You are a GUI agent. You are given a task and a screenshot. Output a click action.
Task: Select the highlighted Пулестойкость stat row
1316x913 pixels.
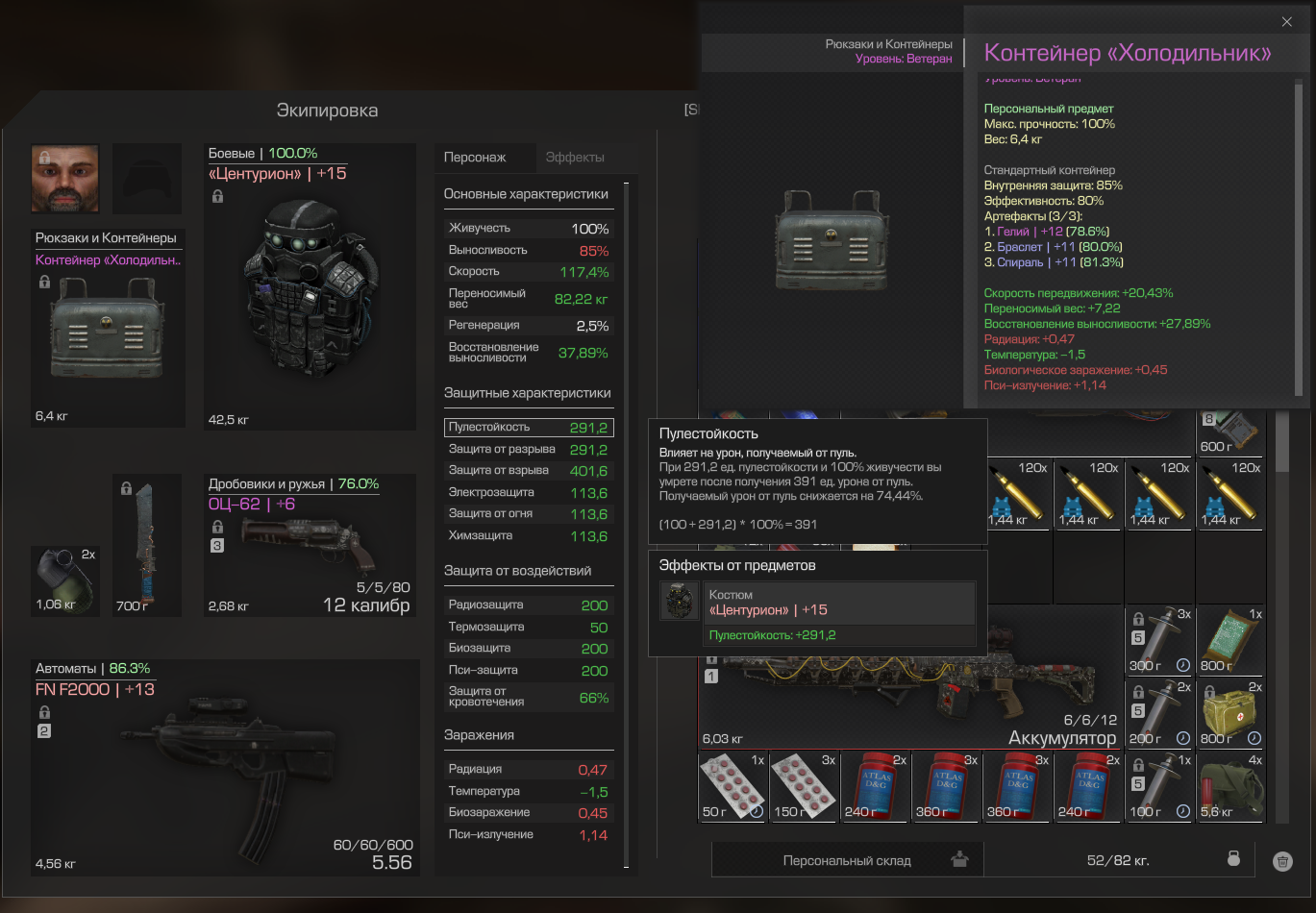click(x=529, y=428)
